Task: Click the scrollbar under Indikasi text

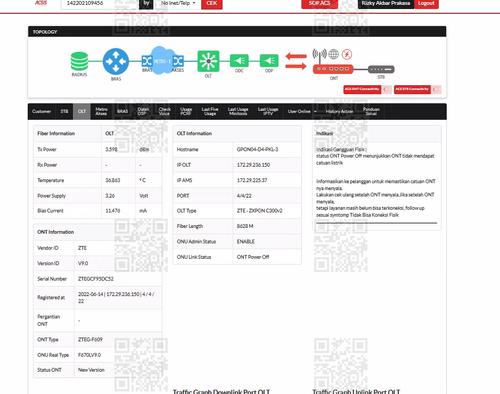Action: click(x=376, y=223)
